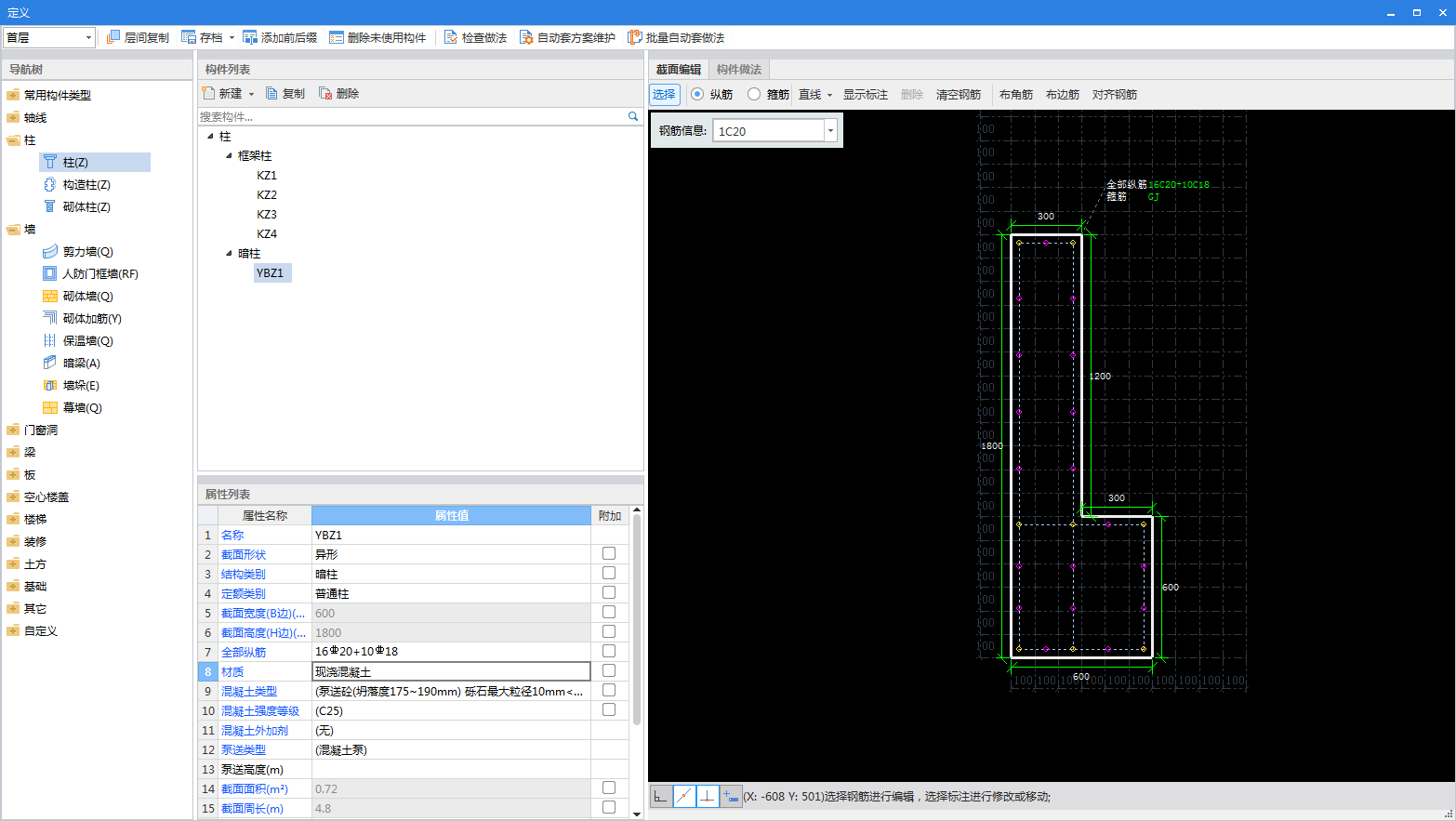Click the 选择 button
This screenshot has width=1456, height=821.
(664, 94)
